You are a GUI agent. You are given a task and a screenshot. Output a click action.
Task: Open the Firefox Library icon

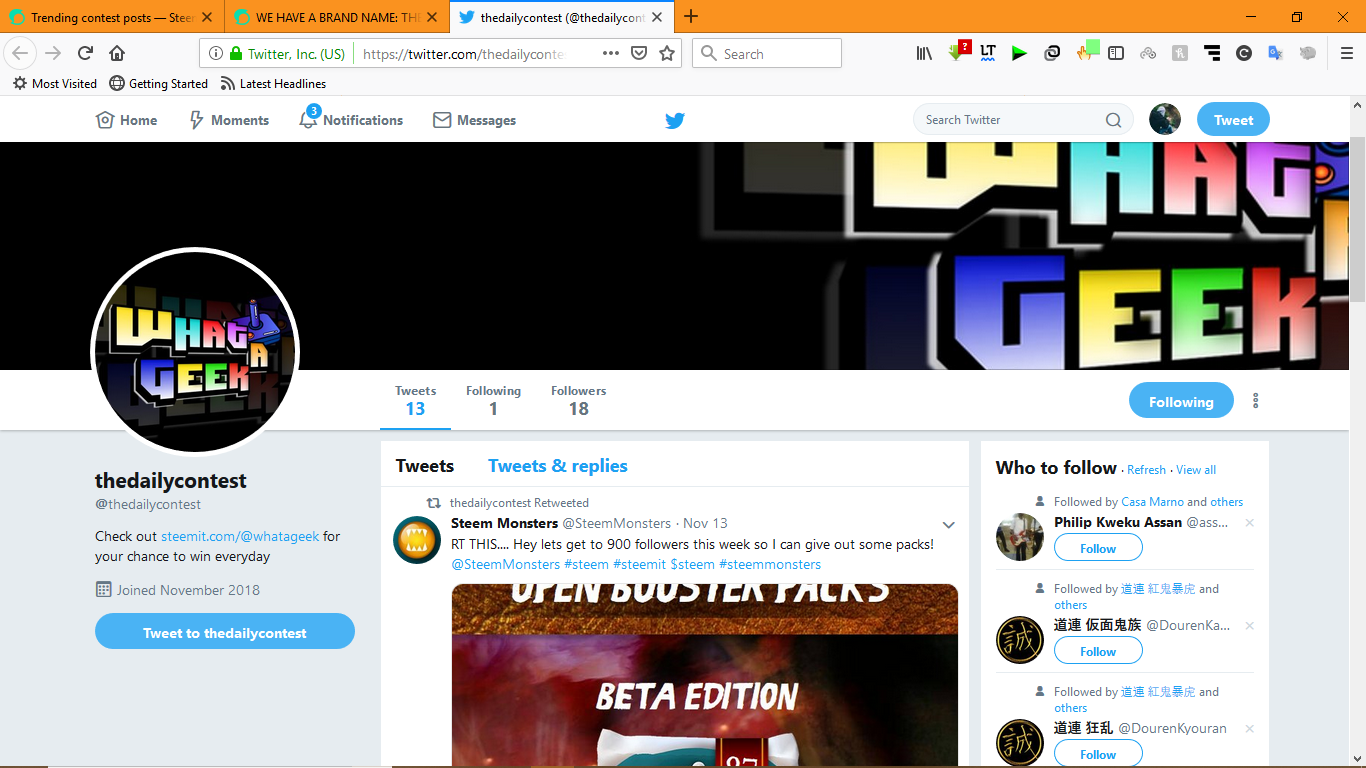[x=924, y=54]
